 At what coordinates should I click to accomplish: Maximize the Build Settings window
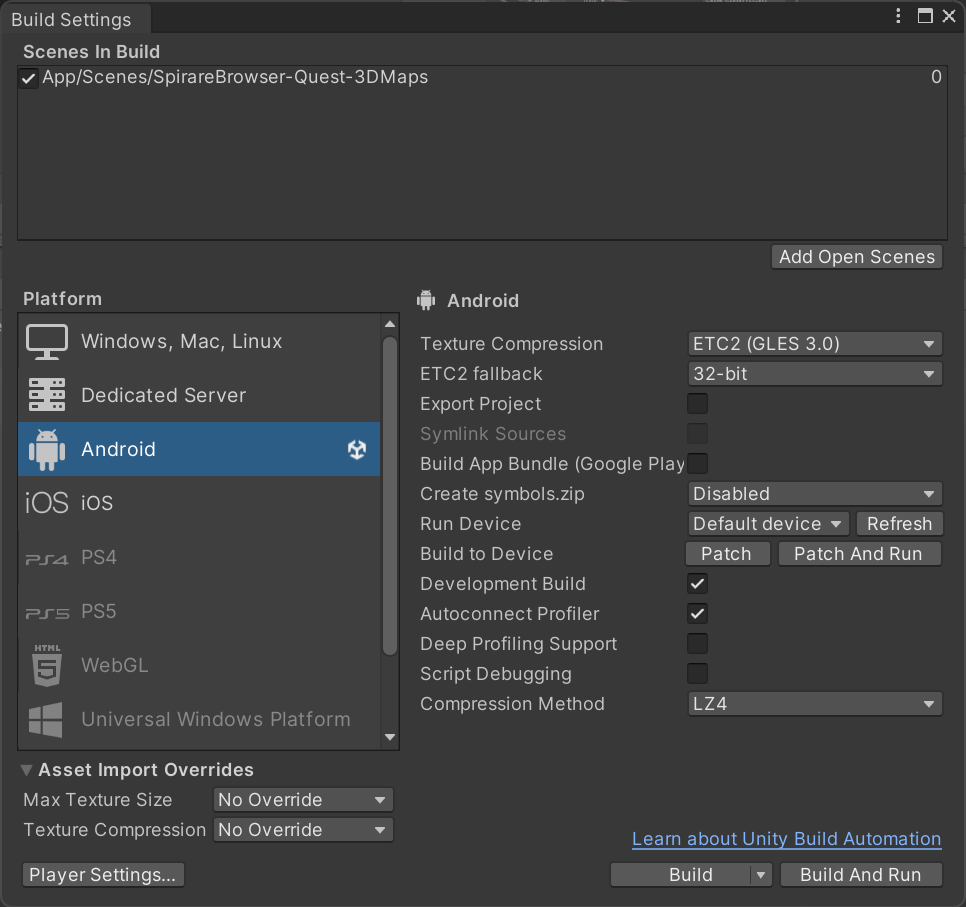coord(925,16)
